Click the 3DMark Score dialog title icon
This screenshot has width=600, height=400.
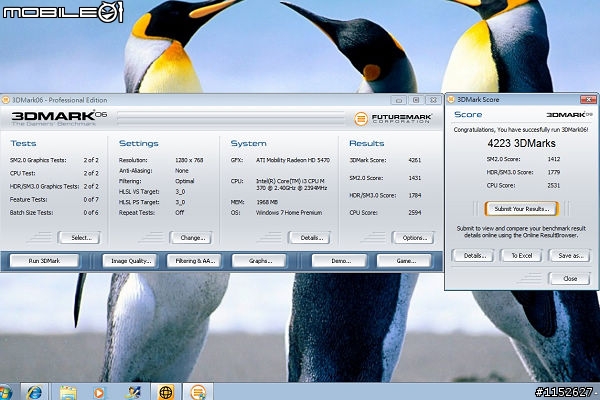(451, 100)
